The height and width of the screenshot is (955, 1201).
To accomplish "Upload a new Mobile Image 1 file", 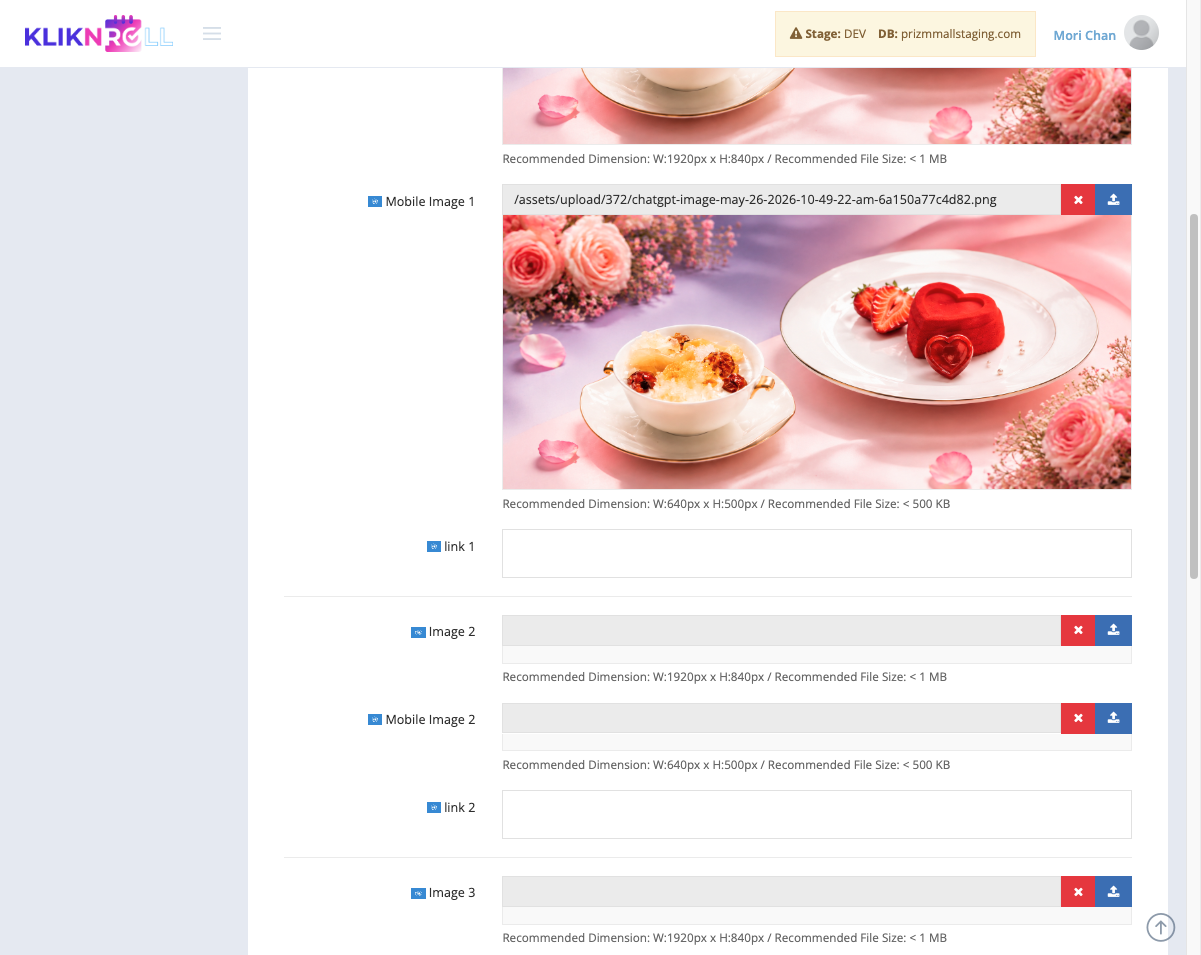I will (x=1114, y=200).
